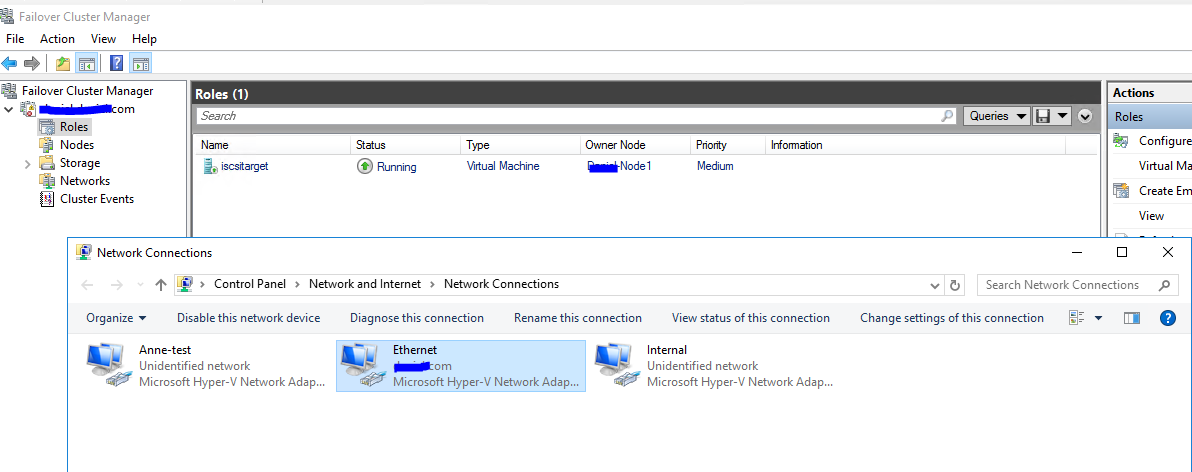
Task: Click the Configure Role icon in Actions pane
Action: tap(1121, 141)
